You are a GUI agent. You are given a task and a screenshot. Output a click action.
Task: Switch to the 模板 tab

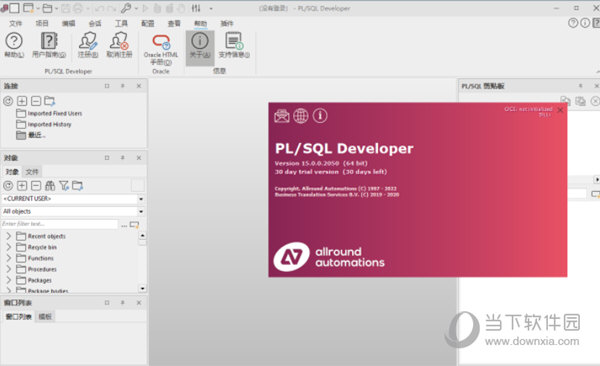point(45,316)
